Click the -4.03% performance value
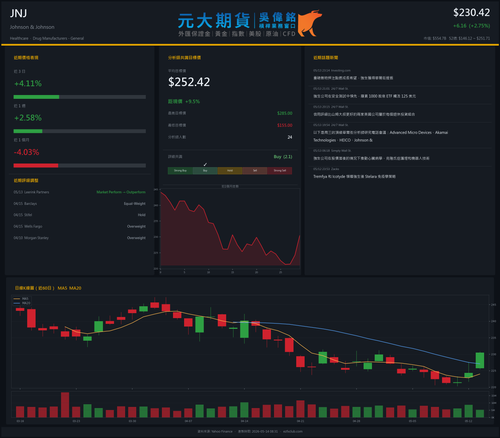Screen dimensions: 500x438 [26, 152]
